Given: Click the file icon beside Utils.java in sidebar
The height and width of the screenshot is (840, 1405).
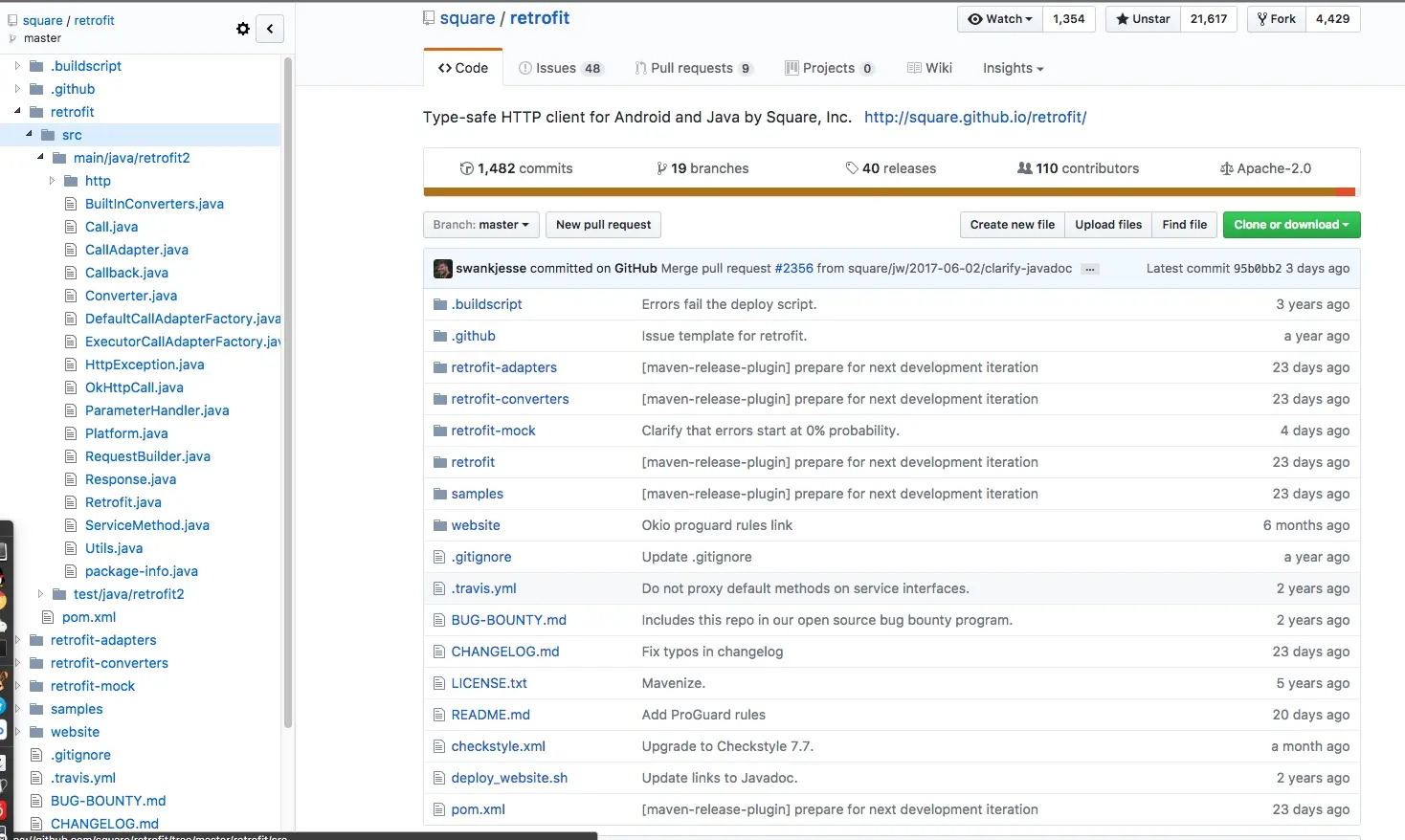Looking at the screenshot, I should pyautogui.click(x=70, y=548).
